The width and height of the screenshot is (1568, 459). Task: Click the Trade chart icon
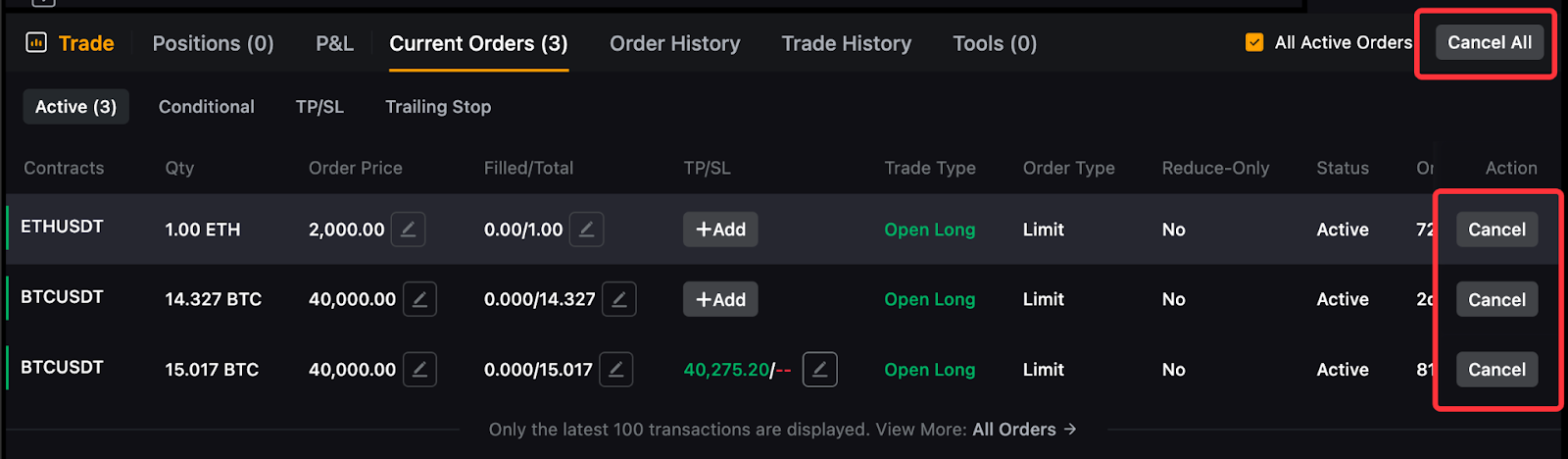(36, 43)
